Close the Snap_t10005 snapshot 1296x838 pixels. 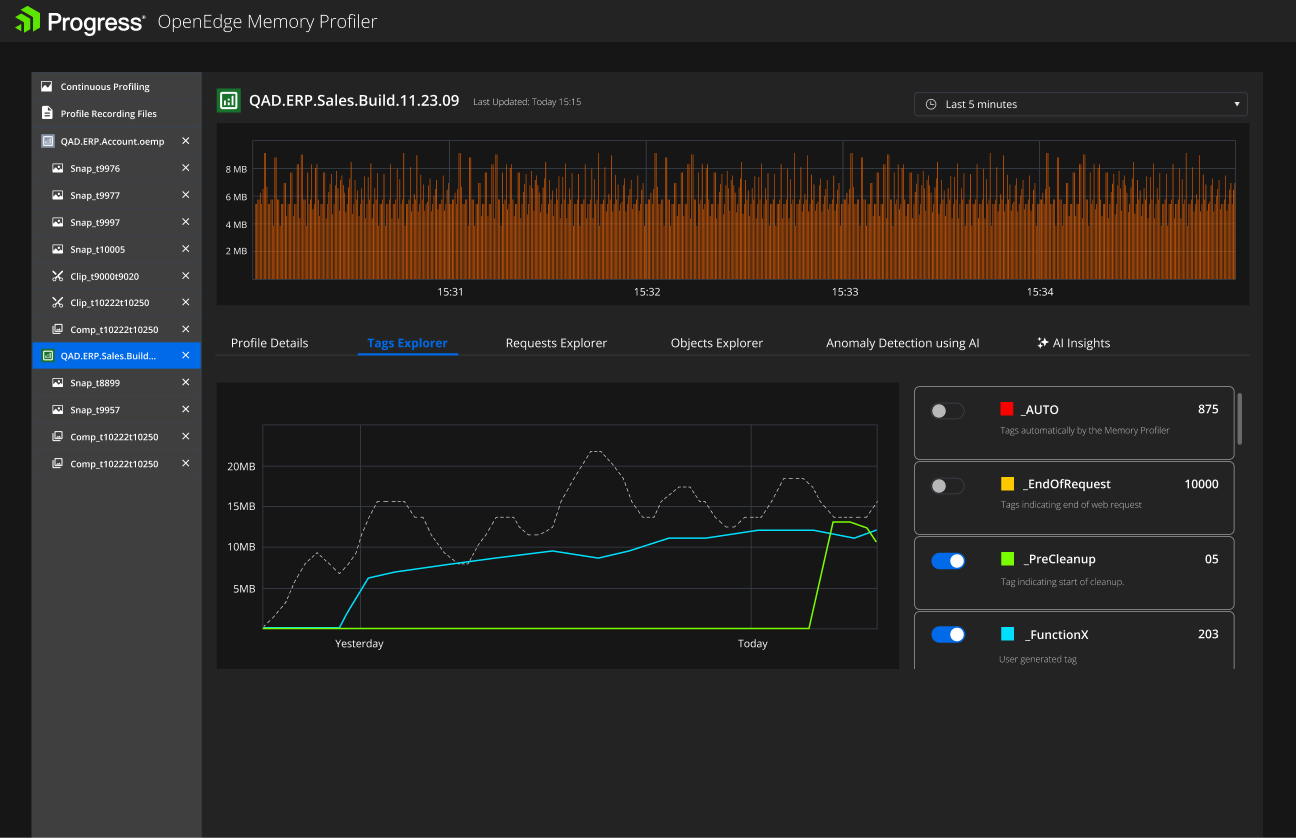click(185, 249)
